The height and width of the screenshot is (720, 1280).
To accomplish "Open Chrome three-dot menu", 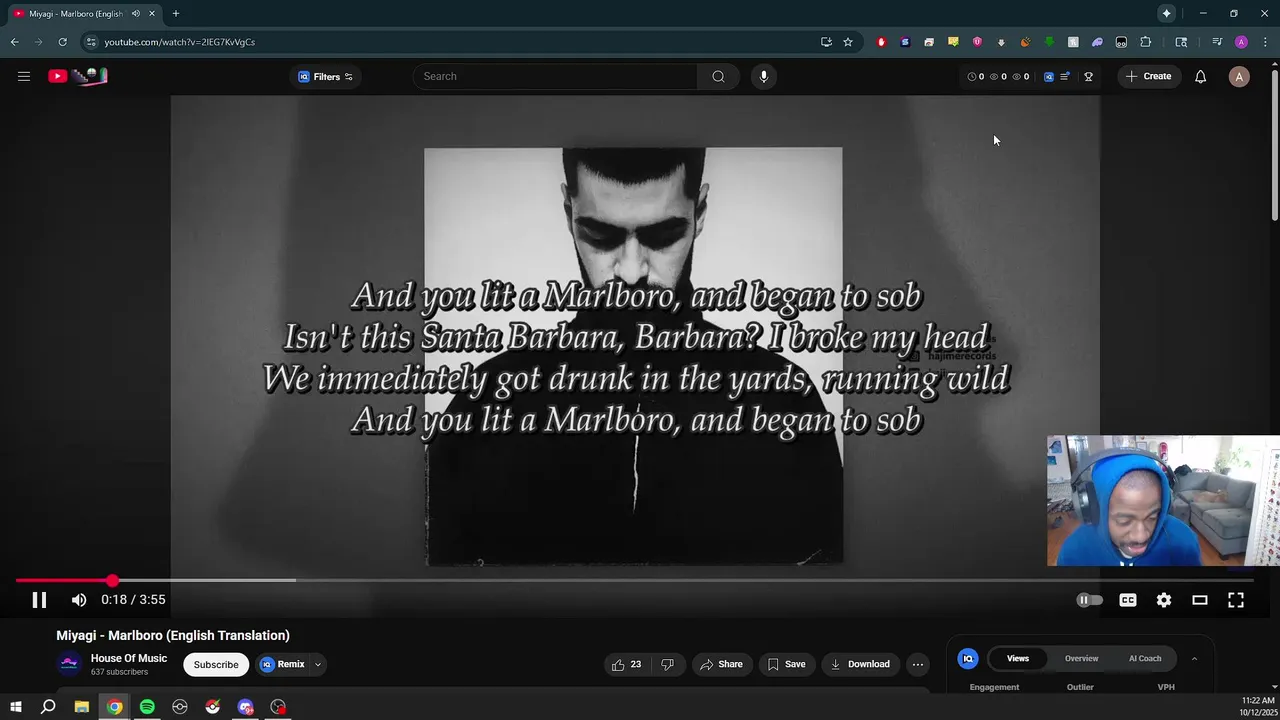I will pos(1265,42).
